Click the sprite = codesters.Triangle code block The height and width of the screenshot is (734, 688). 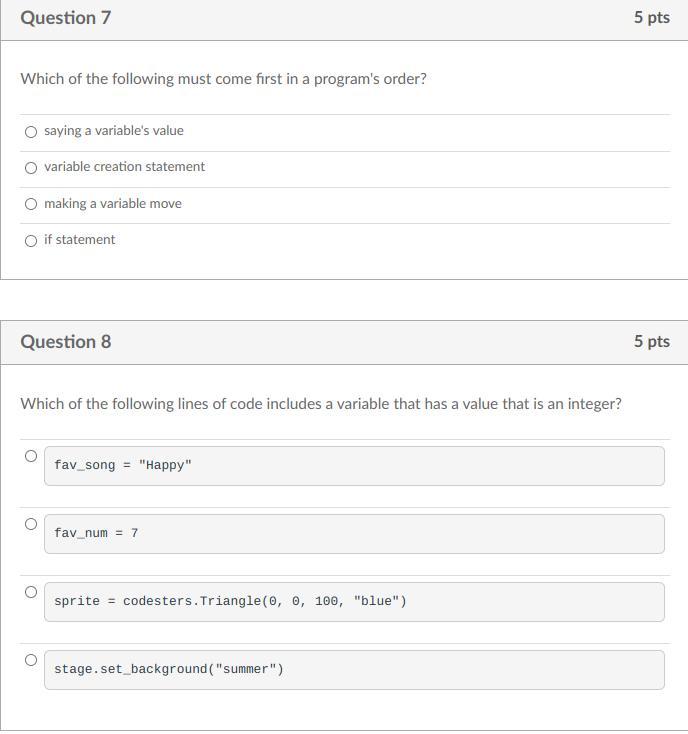[354, 602]
